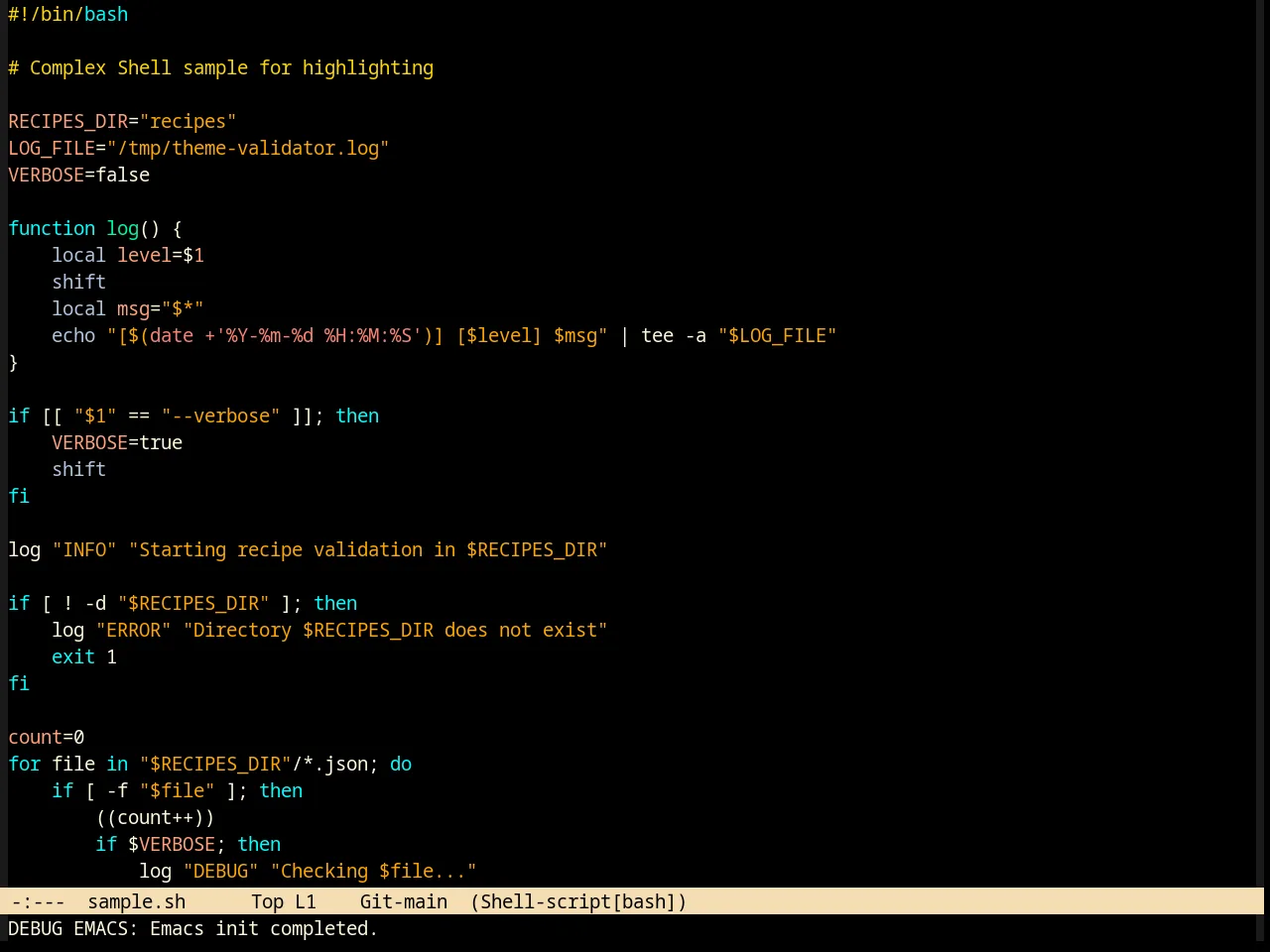Click the "for file in" loop line
The width and height of the screenshot is (1270, 952).
pyautogui.click(x=210, y=764)
